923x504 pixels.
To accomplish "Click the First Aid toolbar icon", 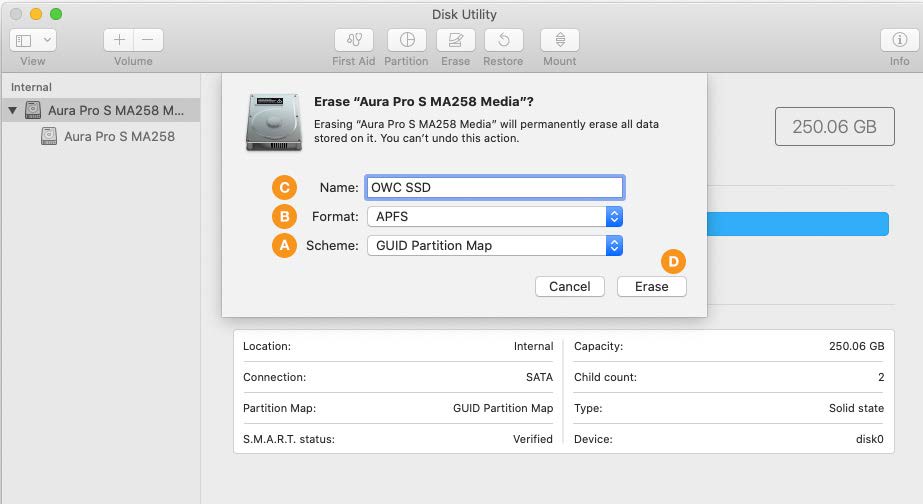I will (x=353, y=40).
